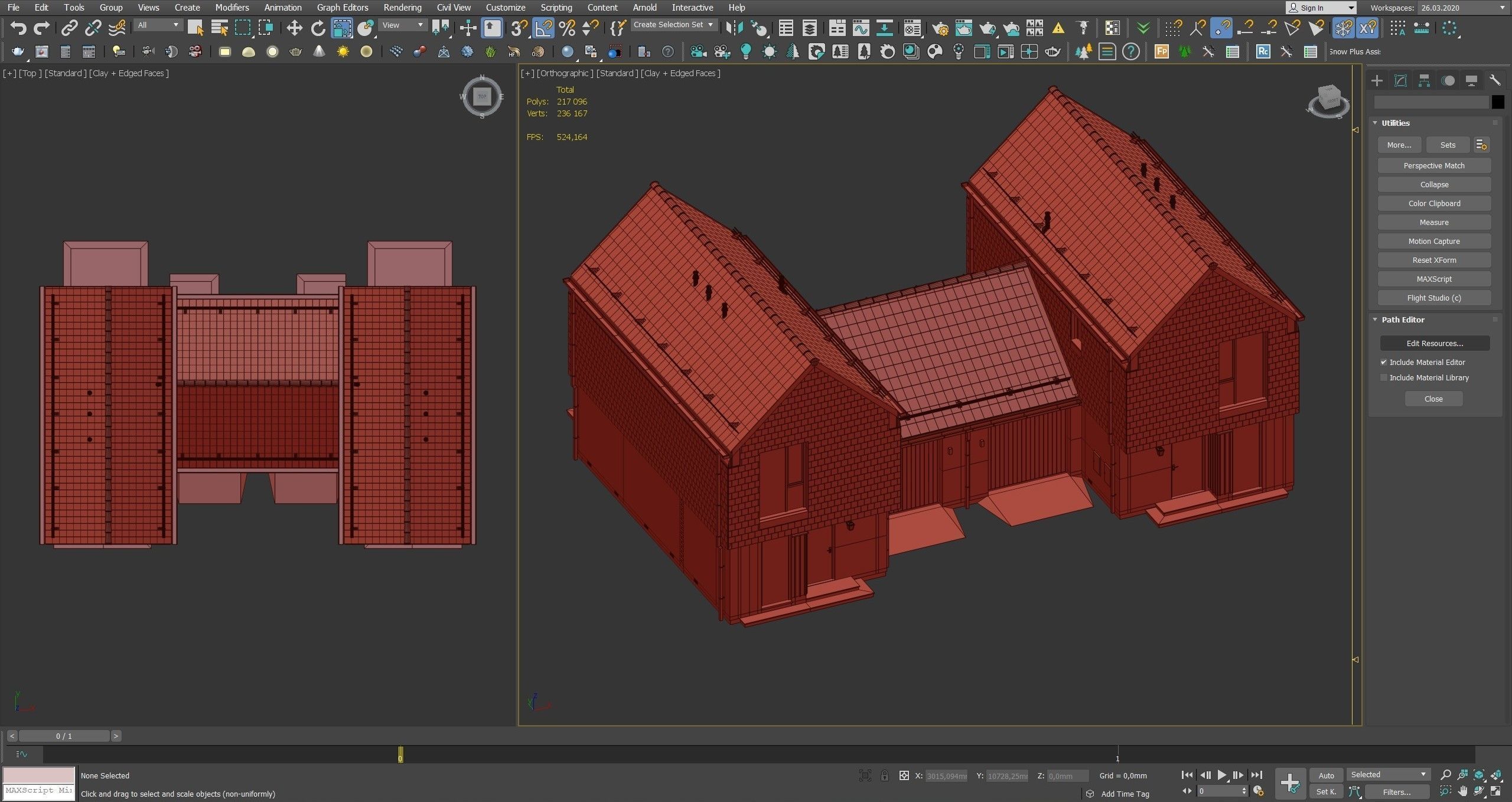This screenshot has height=802, width=1512.
Task: Open the Hierarchy panel icon
Action: tap(1424, 80)
